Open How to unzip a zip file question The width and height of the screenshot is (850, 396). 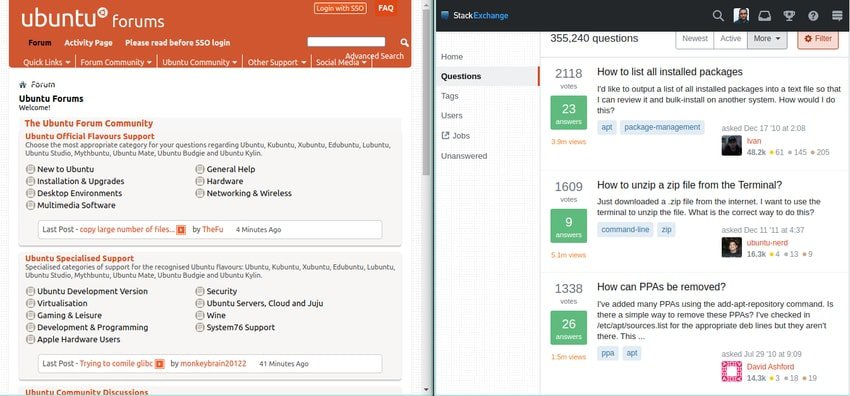[689, 185]
